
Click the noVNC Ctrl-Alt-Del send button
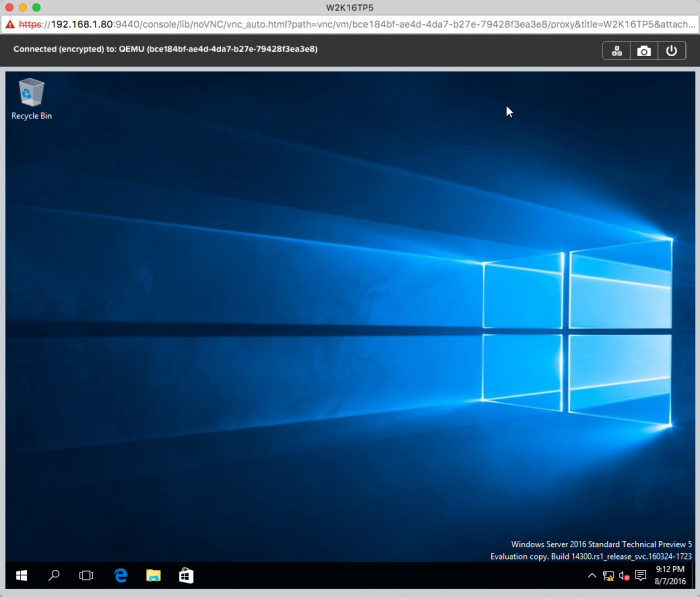[x=617, y=51]
